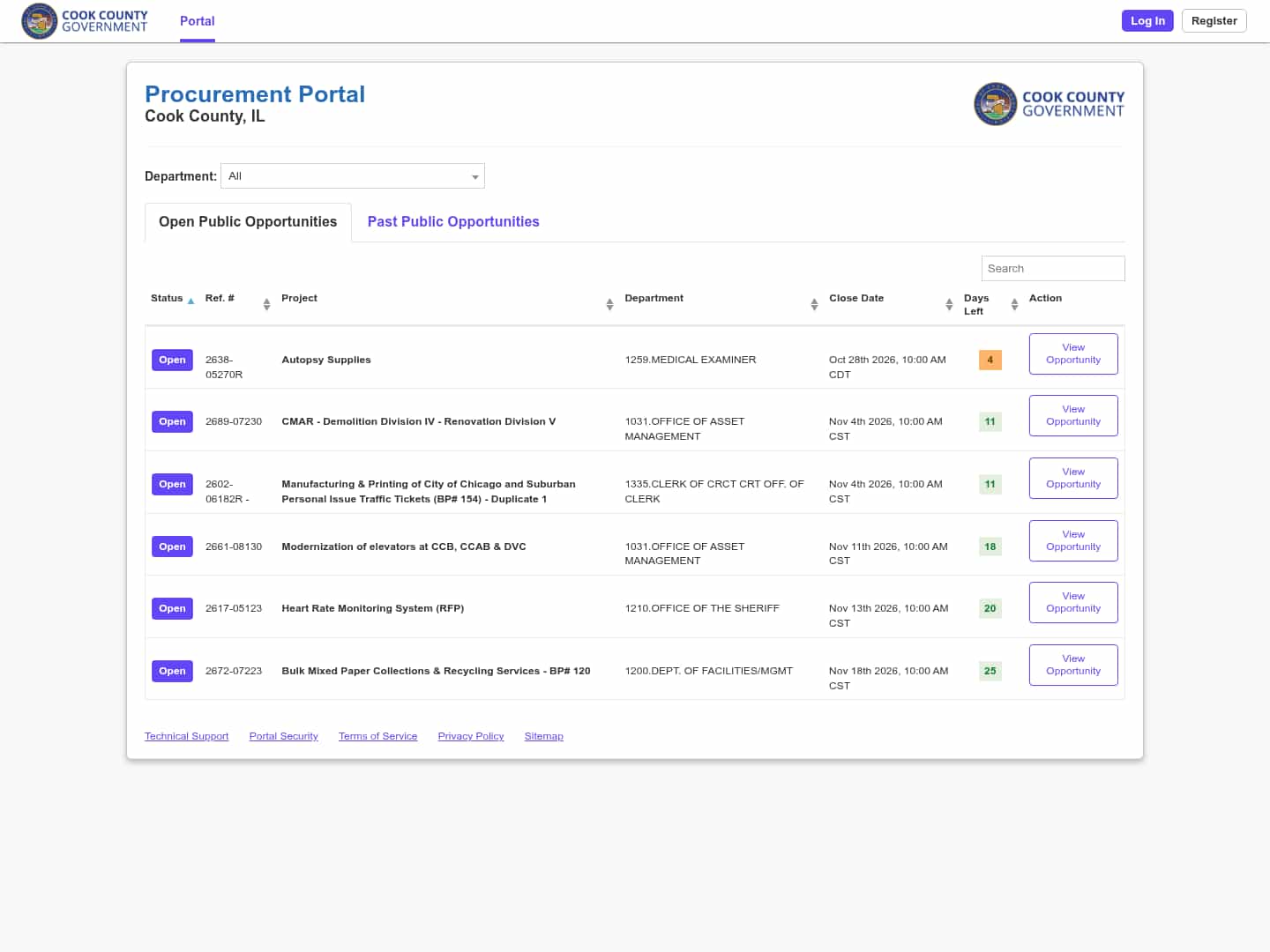Click the Register button
Image resolution: width=1270 pixels, height=952 pixels.
(x=1214, y=21)
